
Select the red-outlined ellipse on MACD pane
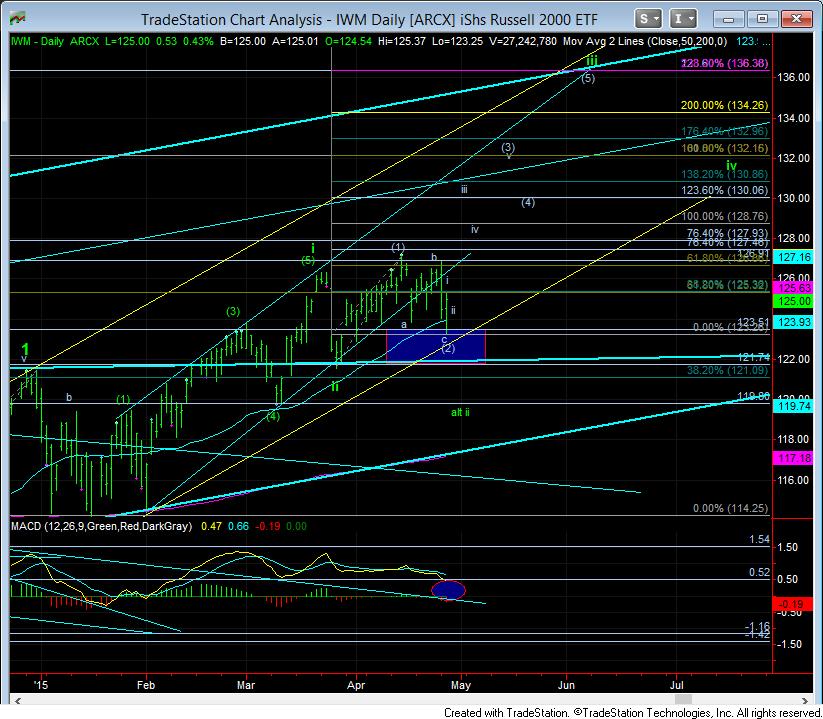[448, 590]
